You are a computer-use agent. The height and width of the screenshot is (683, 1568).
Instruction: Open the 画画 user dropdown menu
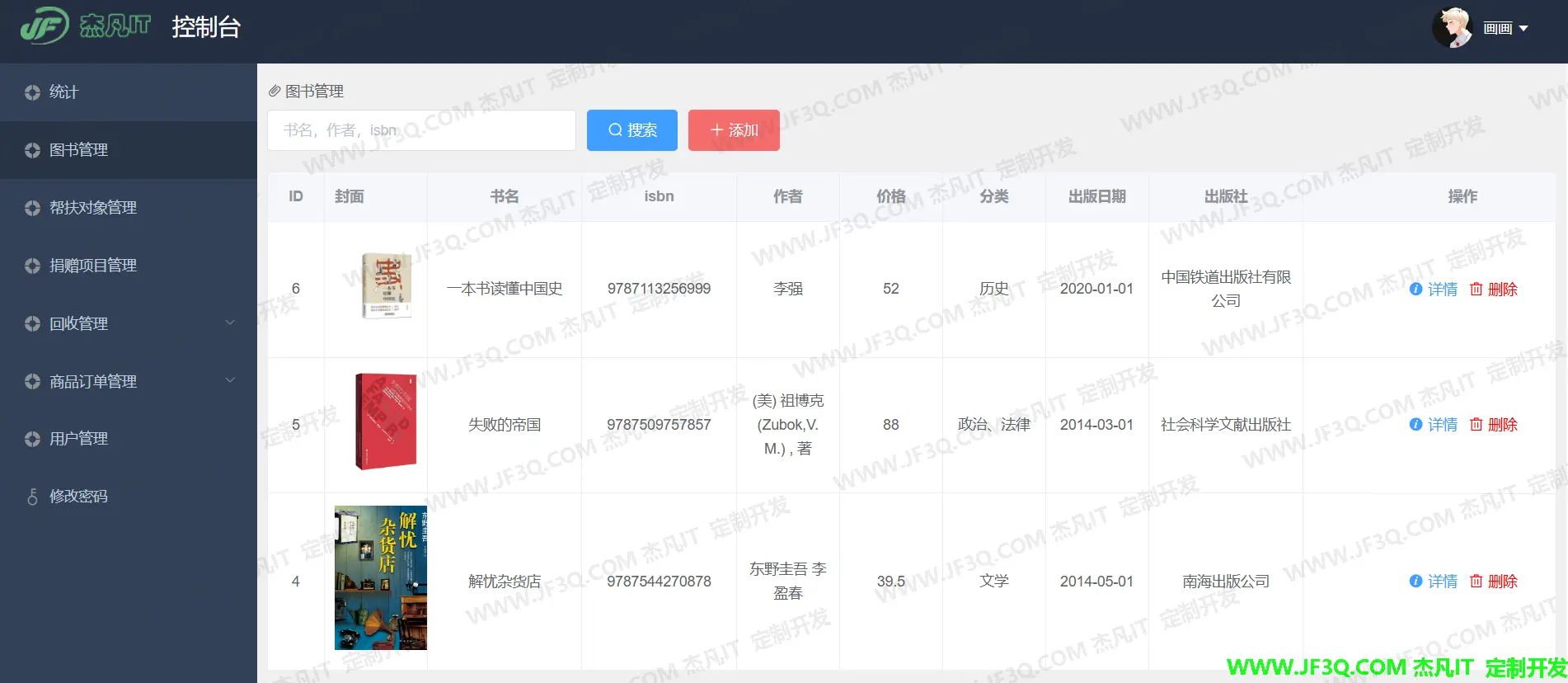pos(1505,29)
